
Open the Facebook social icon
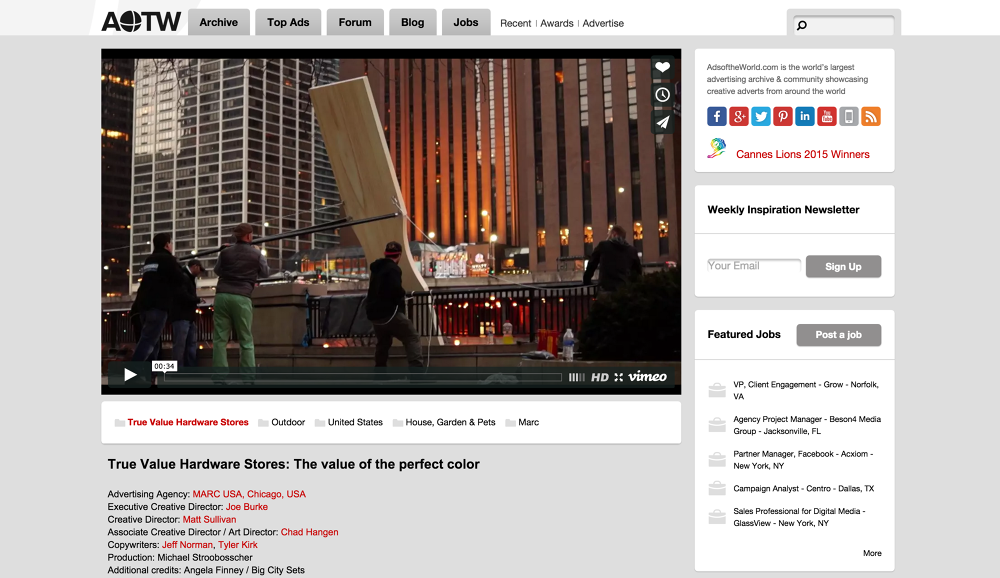717,116
